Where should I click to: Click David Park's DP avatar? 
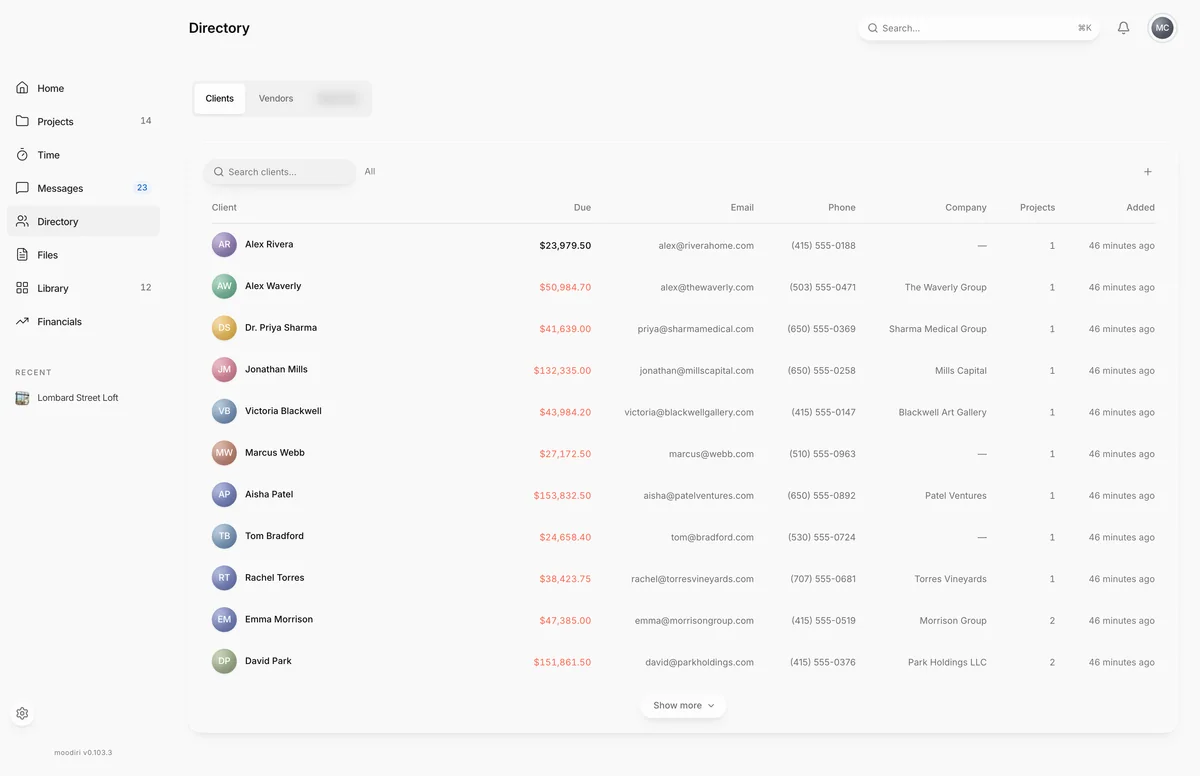pos(224,661)
